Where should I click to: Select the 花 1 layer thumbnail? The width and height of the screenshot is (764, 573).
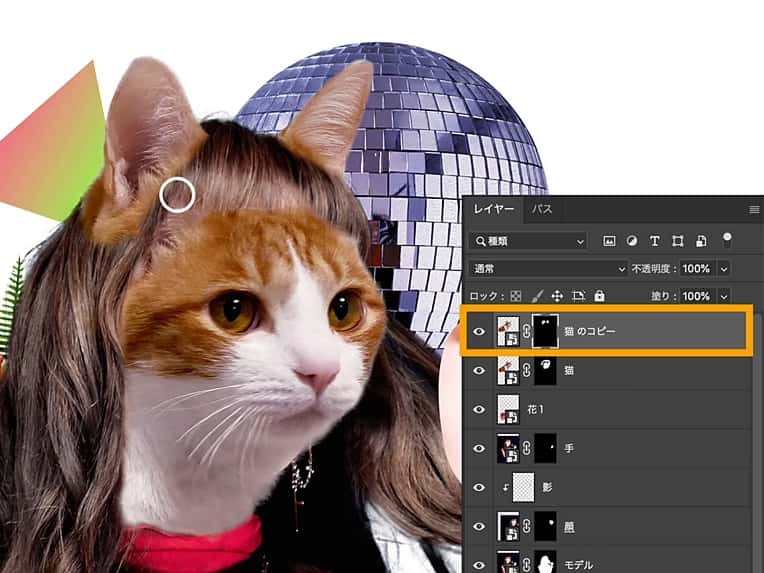(x=508, y=409)
